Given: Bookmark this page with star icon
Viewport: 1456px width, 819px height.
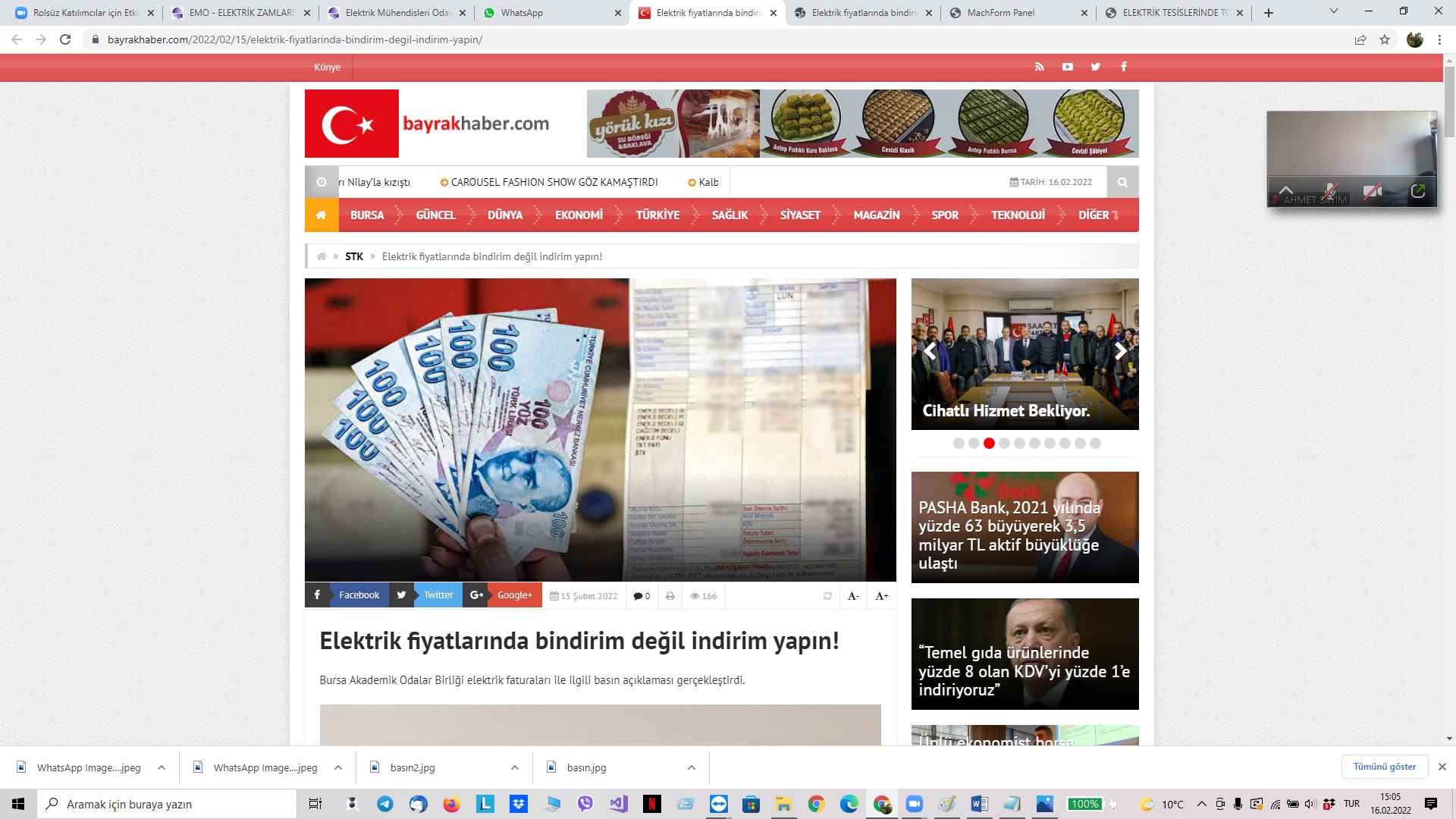Looking at the screenshot, I should tap(1385, 39).
